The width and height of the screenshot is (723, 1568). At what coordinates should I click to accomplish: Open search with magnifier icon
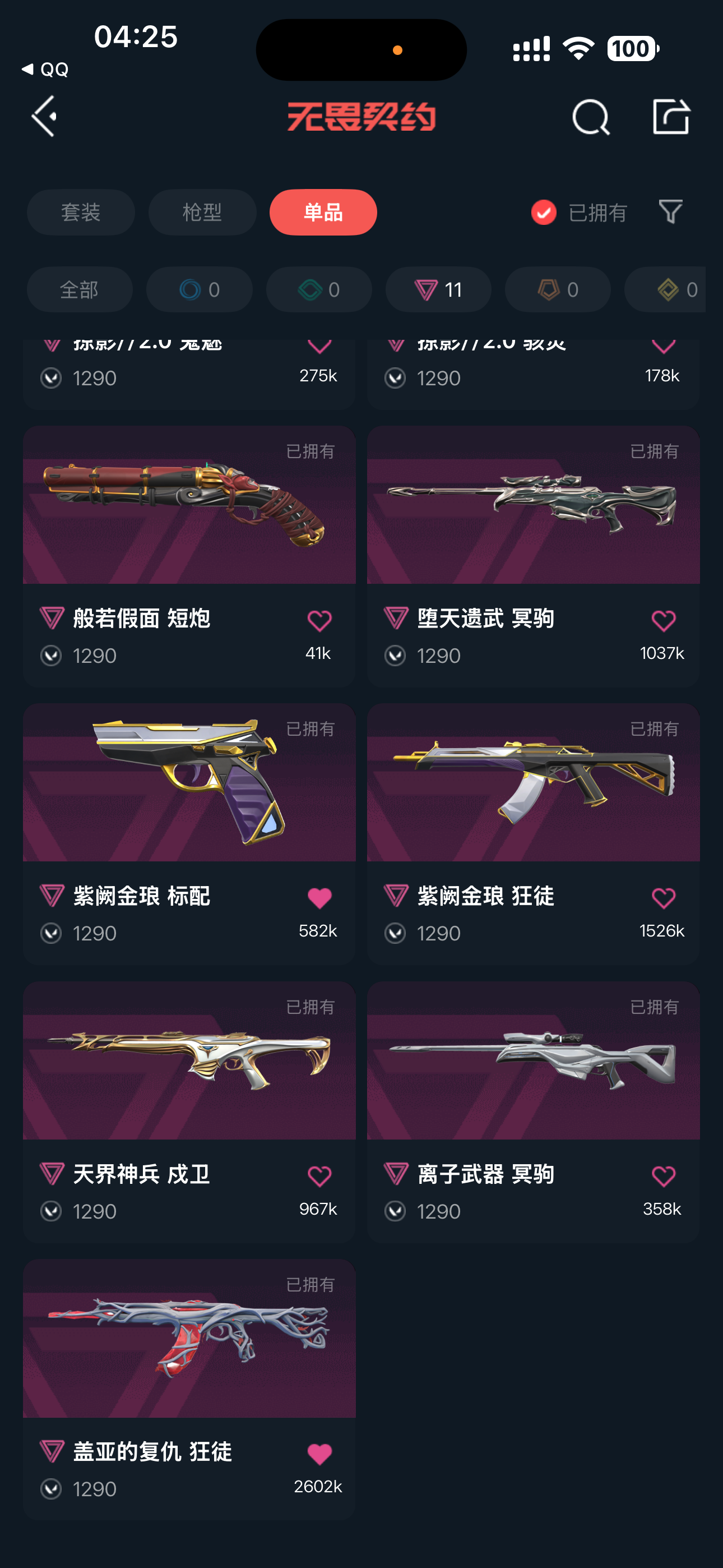(x=590, y=117)
